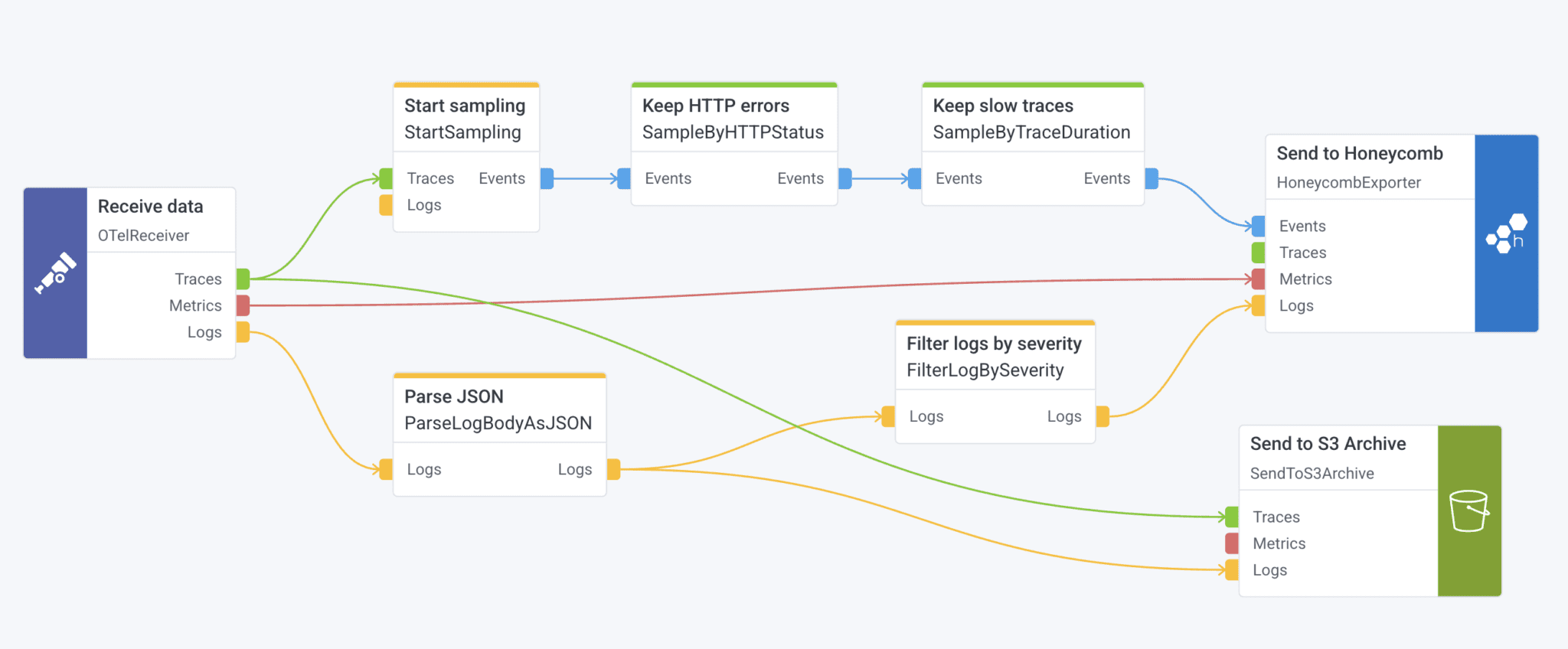The image size is (1568, 649).
Task: Click the blue Events output port on Start sampling
Action: pos(547,178)
